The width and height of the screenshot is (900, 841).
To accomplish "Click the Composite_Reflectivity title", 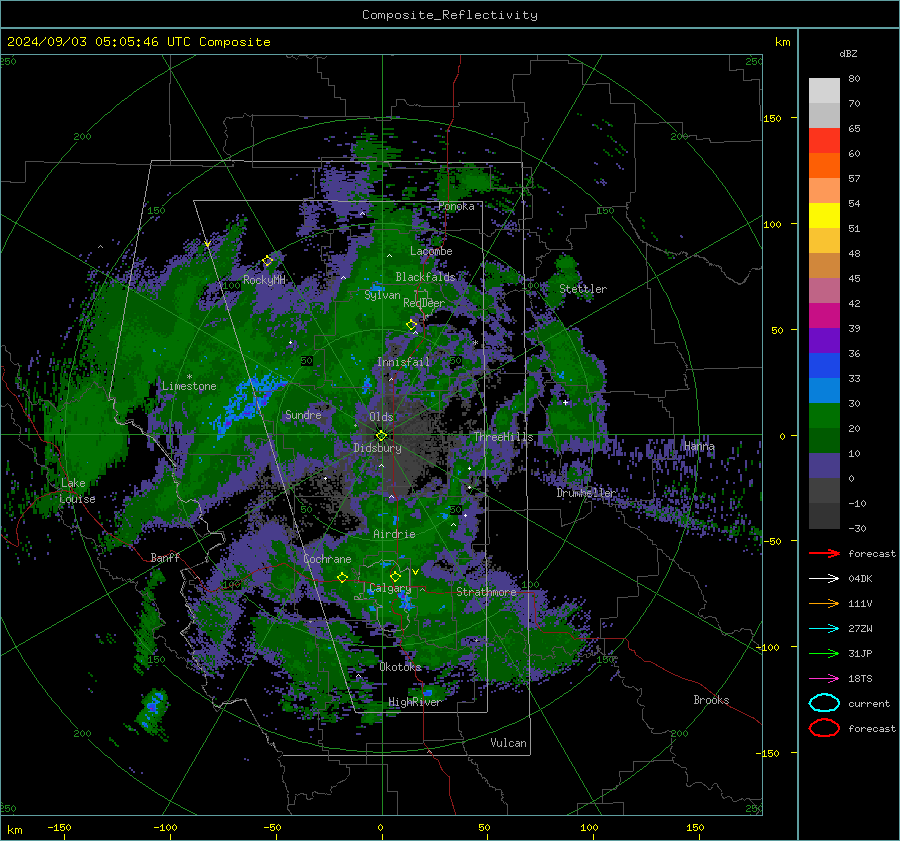I will pyautogui.click(x=449, y=15).
